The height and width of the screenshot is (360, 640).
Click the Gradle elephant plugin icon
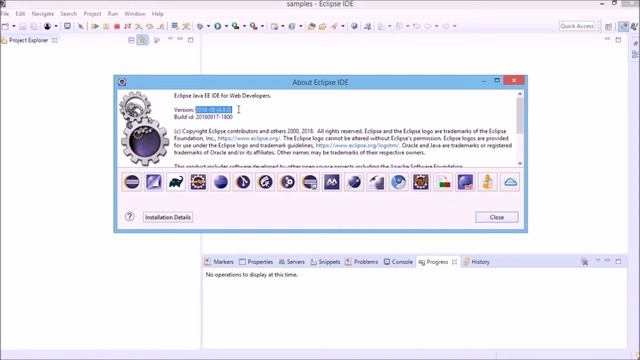tap(176, 182)
